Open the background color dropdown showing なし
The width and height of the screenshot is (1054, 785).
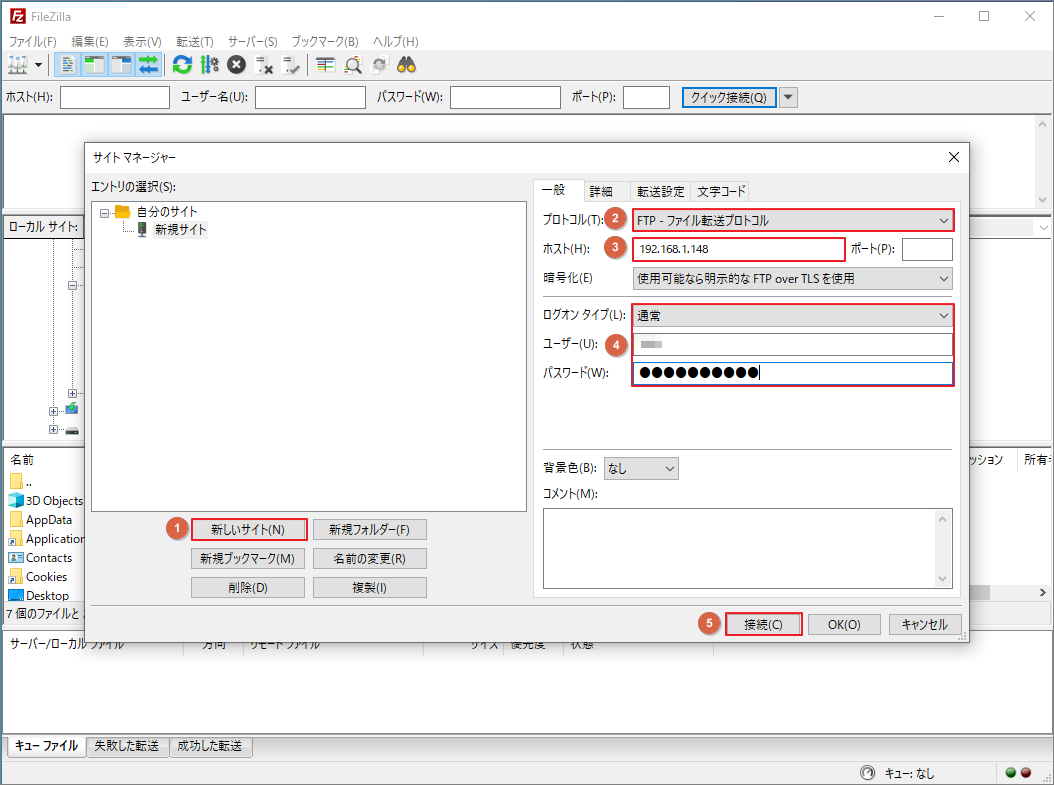[641, 468]
